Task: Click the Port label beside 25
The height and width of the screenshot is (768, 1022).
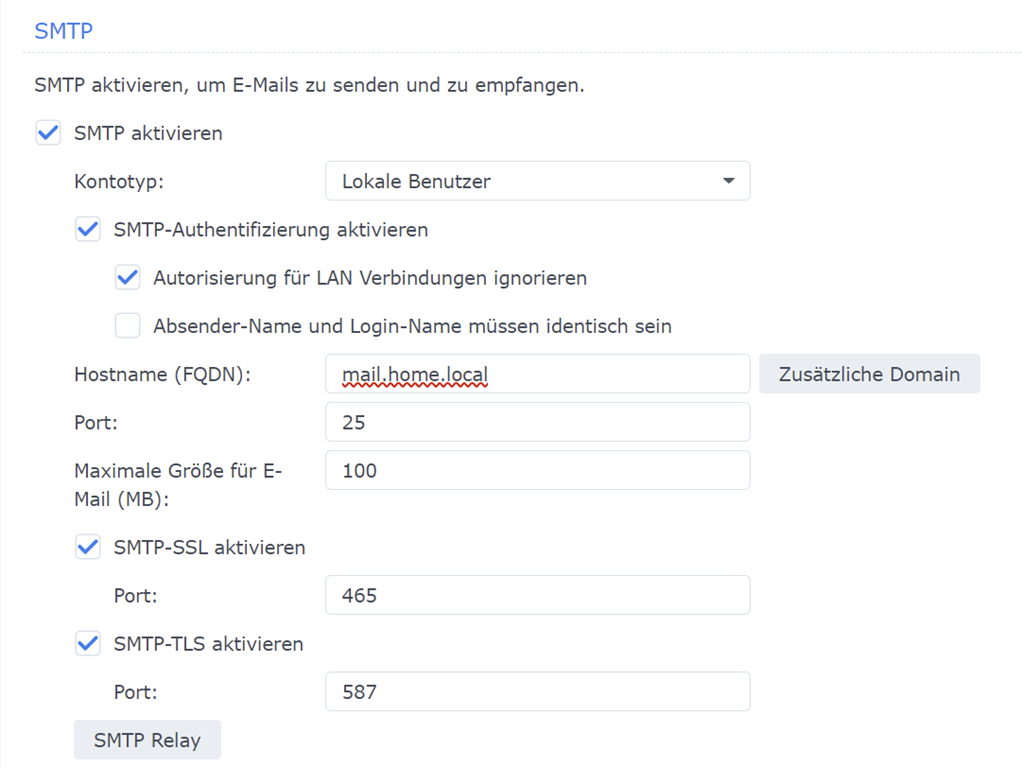Action: (x=96, y=423)
